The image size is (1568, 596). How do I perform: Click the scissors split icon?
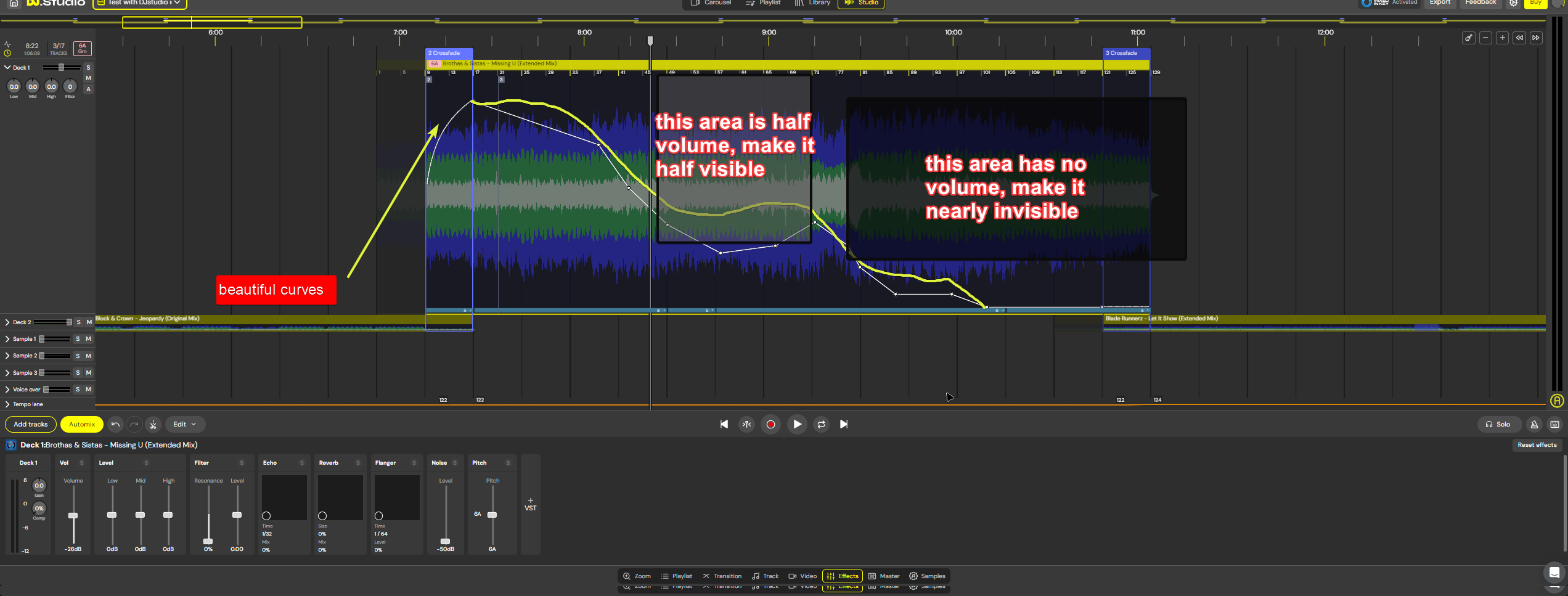(x=153, y=424)
